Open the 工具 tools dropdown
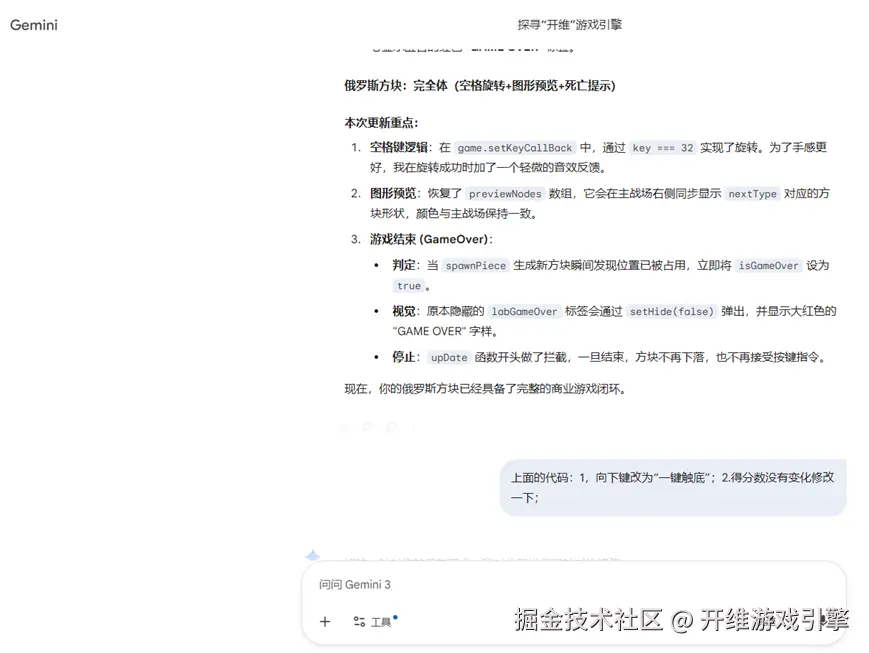 click(381, 622)
